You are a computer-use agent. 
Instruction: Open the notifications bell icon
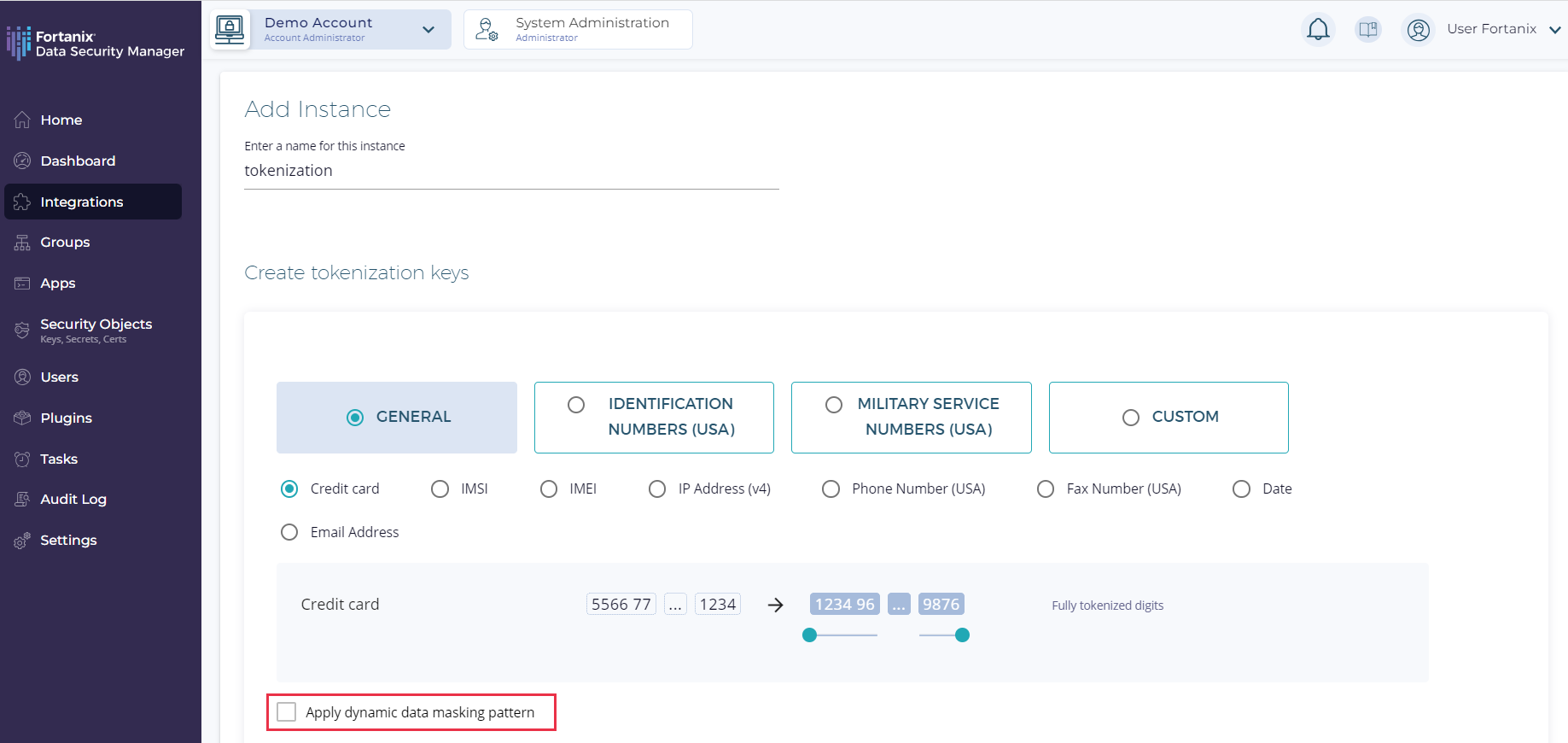(1318, 30)
